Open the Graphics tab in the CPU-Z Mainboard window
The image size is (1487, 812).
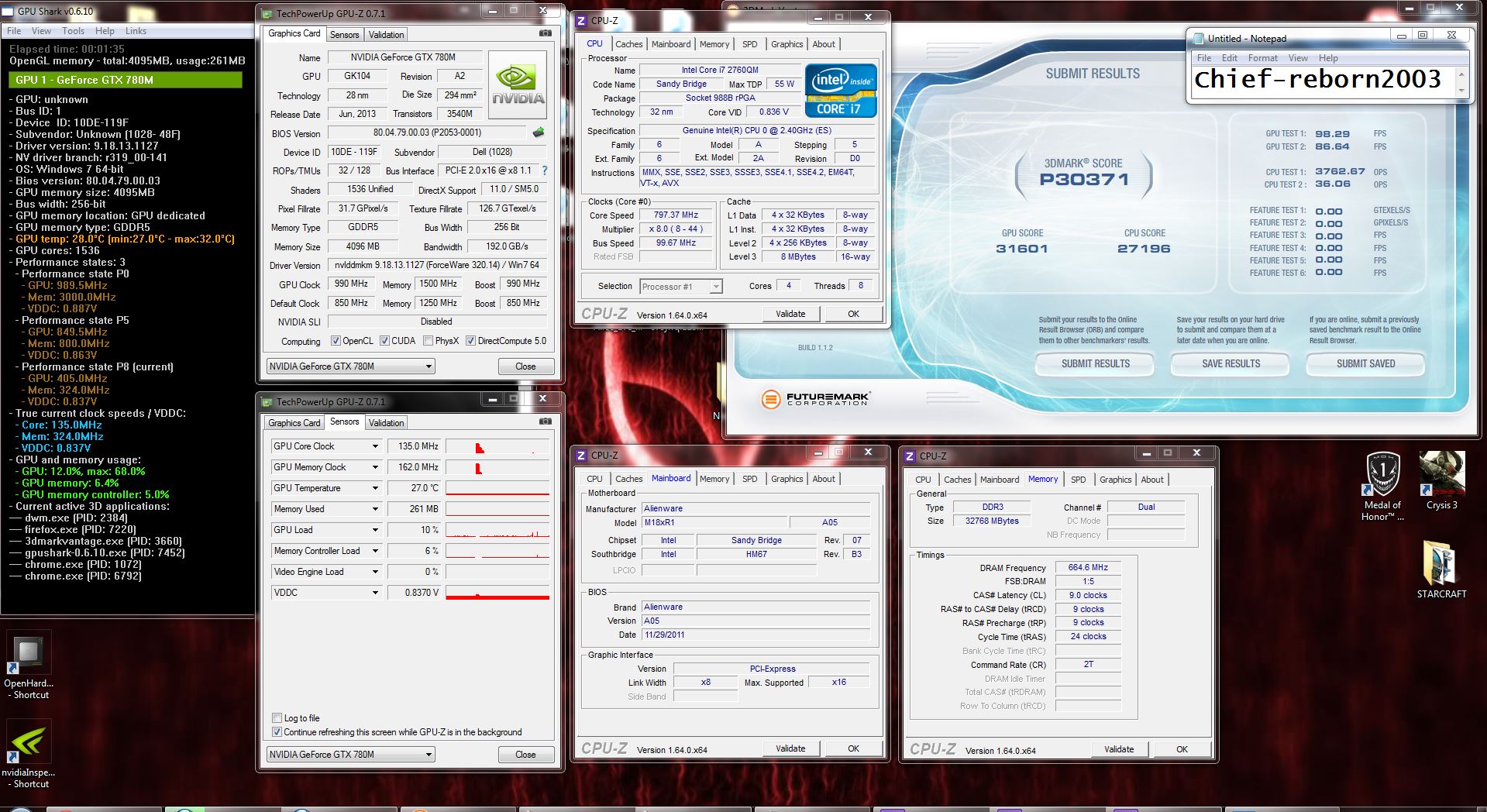(x=787, y=479)
